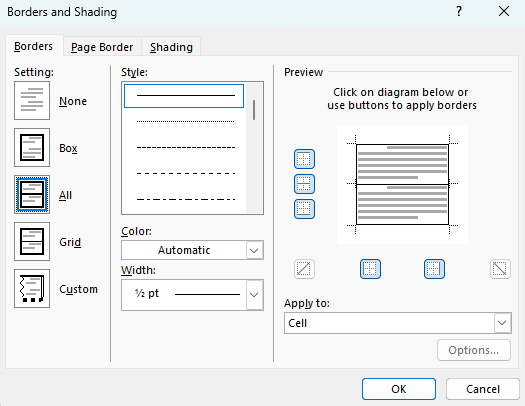Switch to the Shading tab
The width and height of the screenshot is (525, 406).
171,47
